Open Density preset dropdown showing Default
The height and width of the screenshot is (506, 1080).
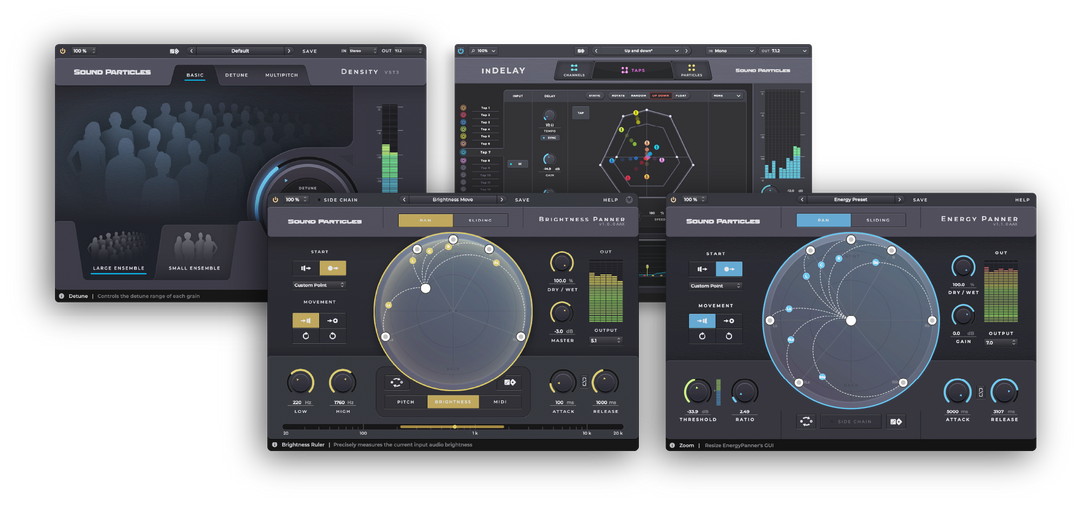tap(240, 51)
